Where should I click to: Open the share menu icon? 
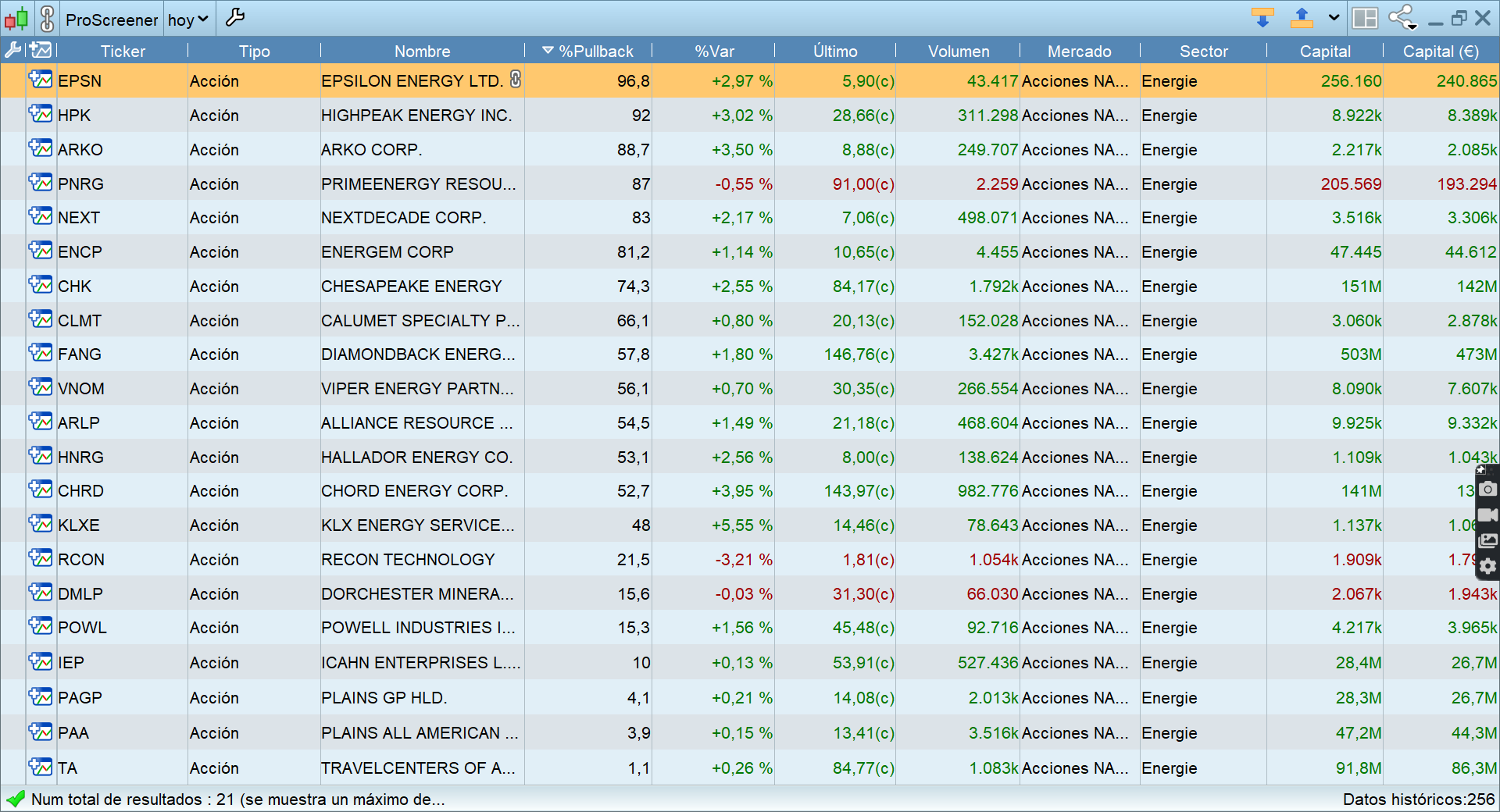[x=1403, y=17]
